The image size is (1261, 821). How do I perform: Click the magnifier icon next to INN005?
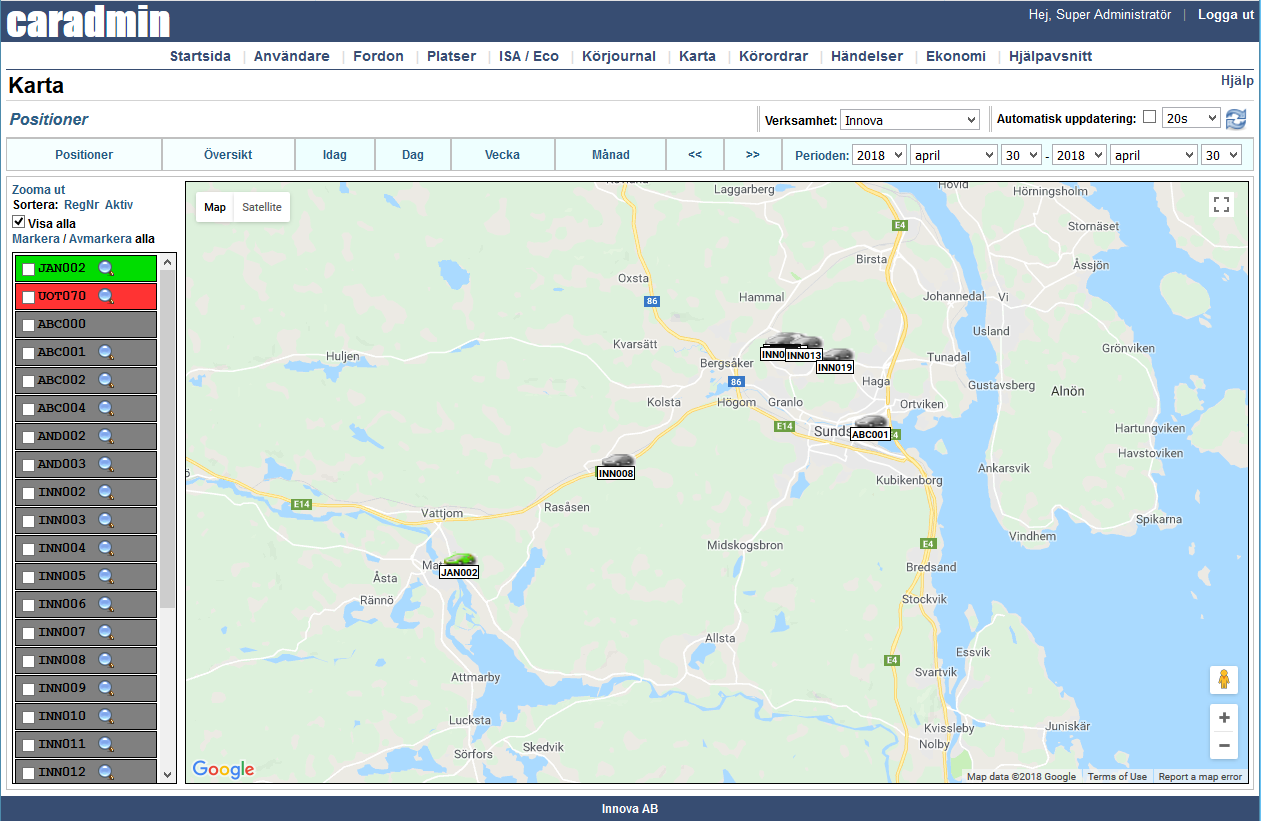coord(106,576)
